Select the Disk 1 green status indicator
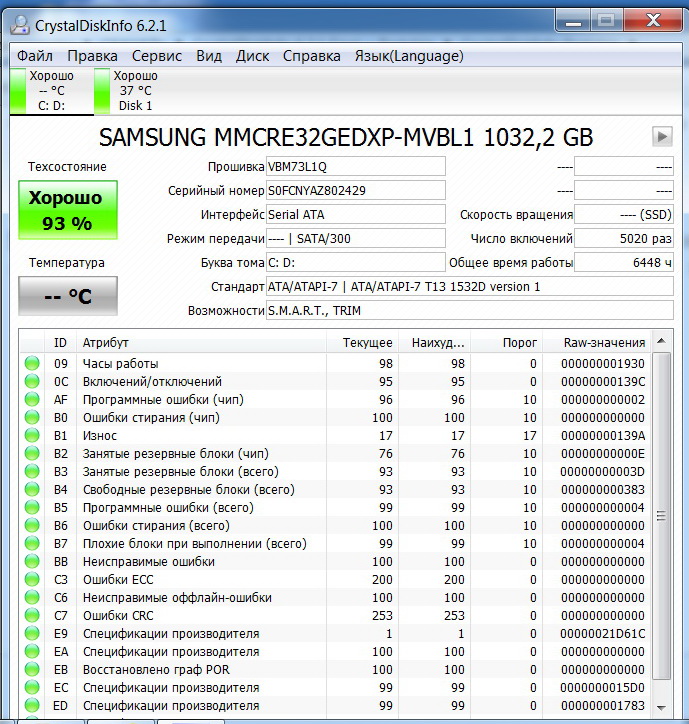Screen dimensions: 689x724 (103, 91)
